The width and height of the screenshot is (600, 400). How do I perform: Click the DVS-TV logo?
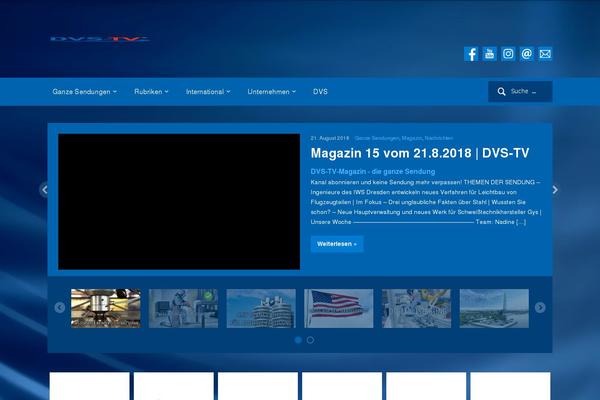coord(99,39)
